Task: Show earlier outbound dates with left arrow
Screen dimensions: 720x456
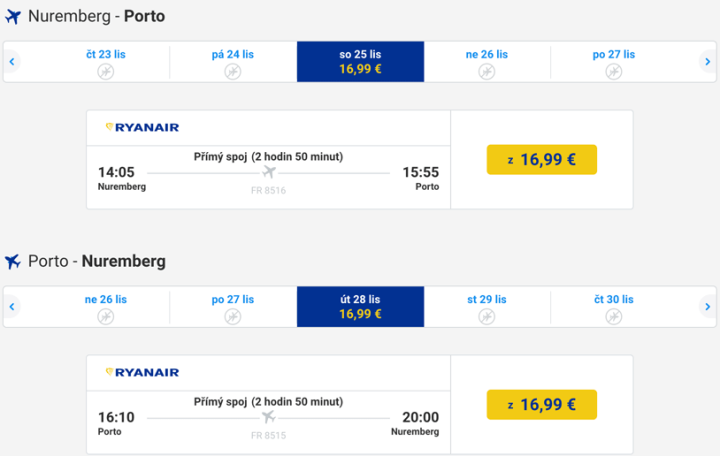Action: click(12, 62)
